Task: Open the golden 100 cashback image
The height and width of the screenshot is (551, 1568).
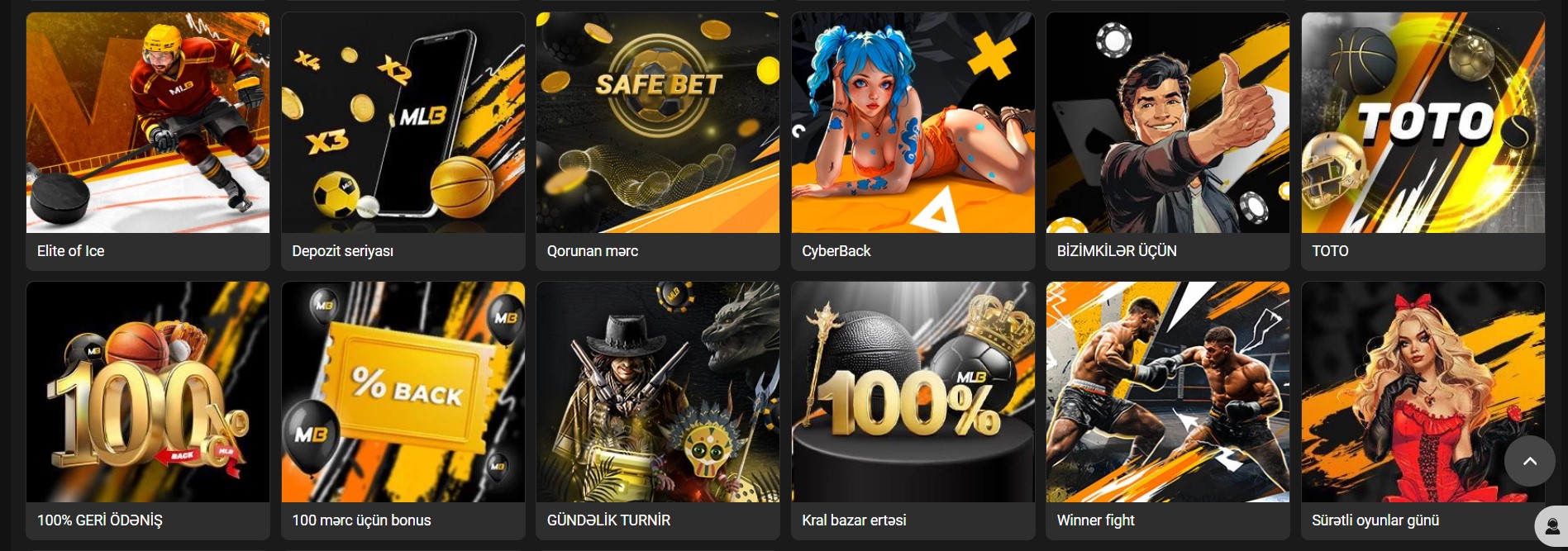Action: pos(148,392)
